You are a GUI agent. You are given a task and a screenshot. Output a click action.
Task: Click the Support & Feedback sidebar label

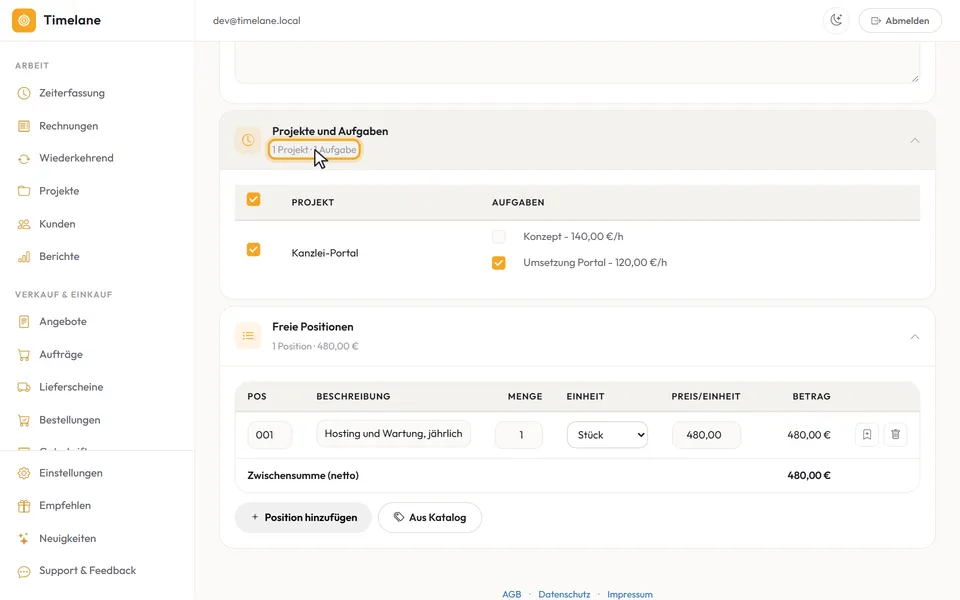point(88,571)
